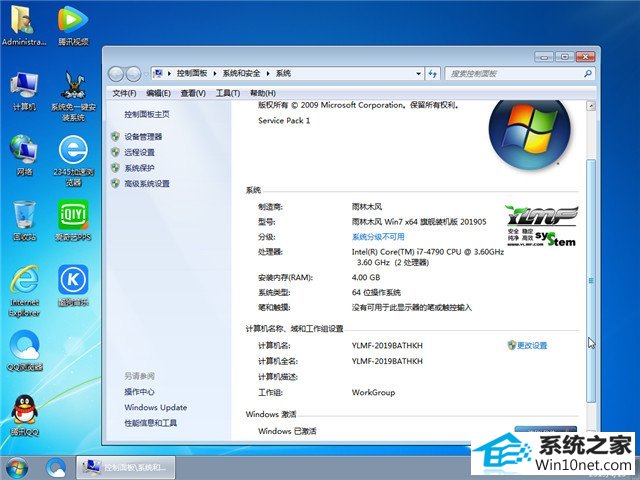Select the 4.00 GB RAM value
Viewport: 640px width, 480px height.
(x=366, y=278)
